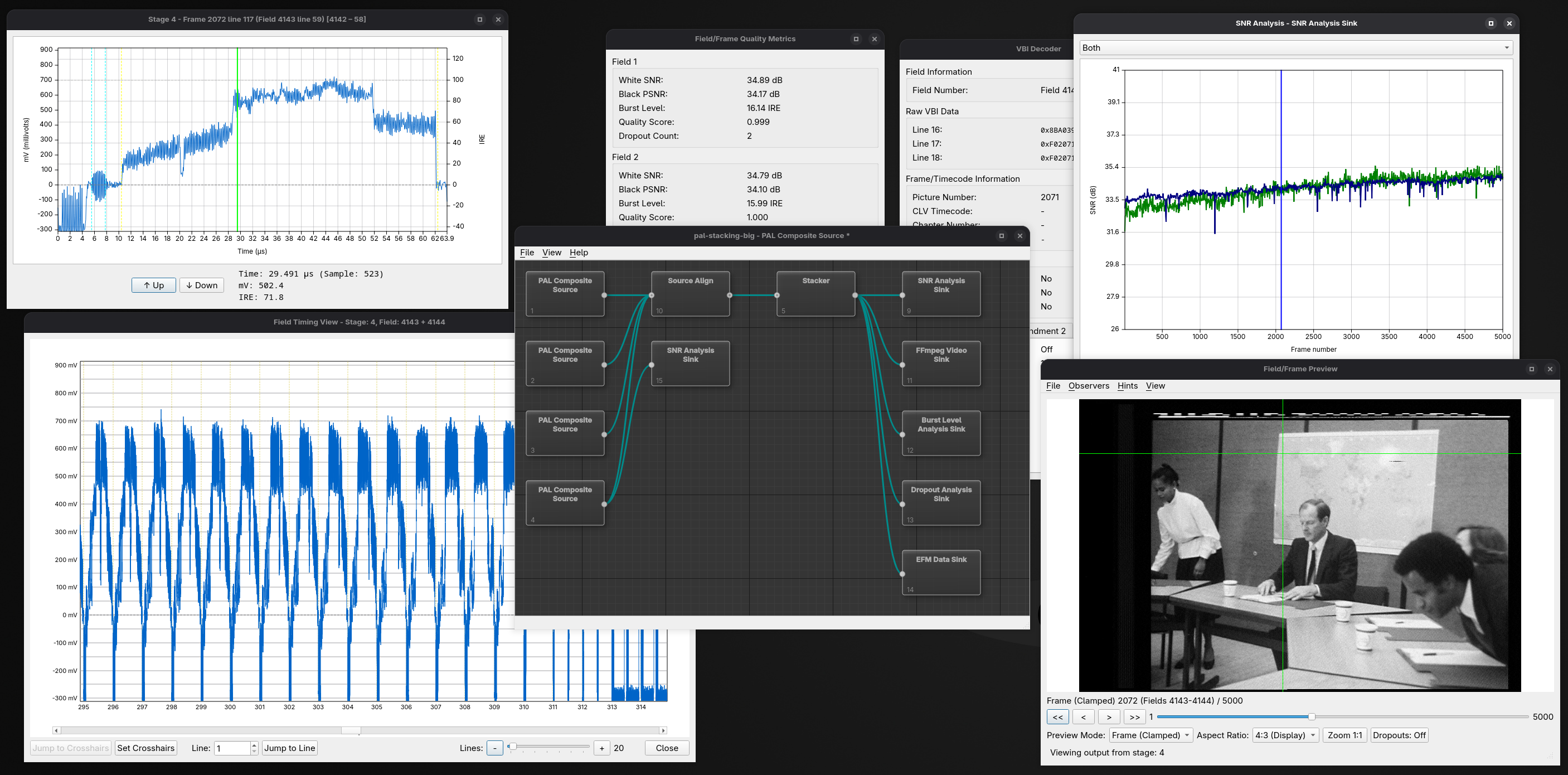Step forward one frame with >
The height and width of the screenshot is (775, 1568).
coord(1109,717)
